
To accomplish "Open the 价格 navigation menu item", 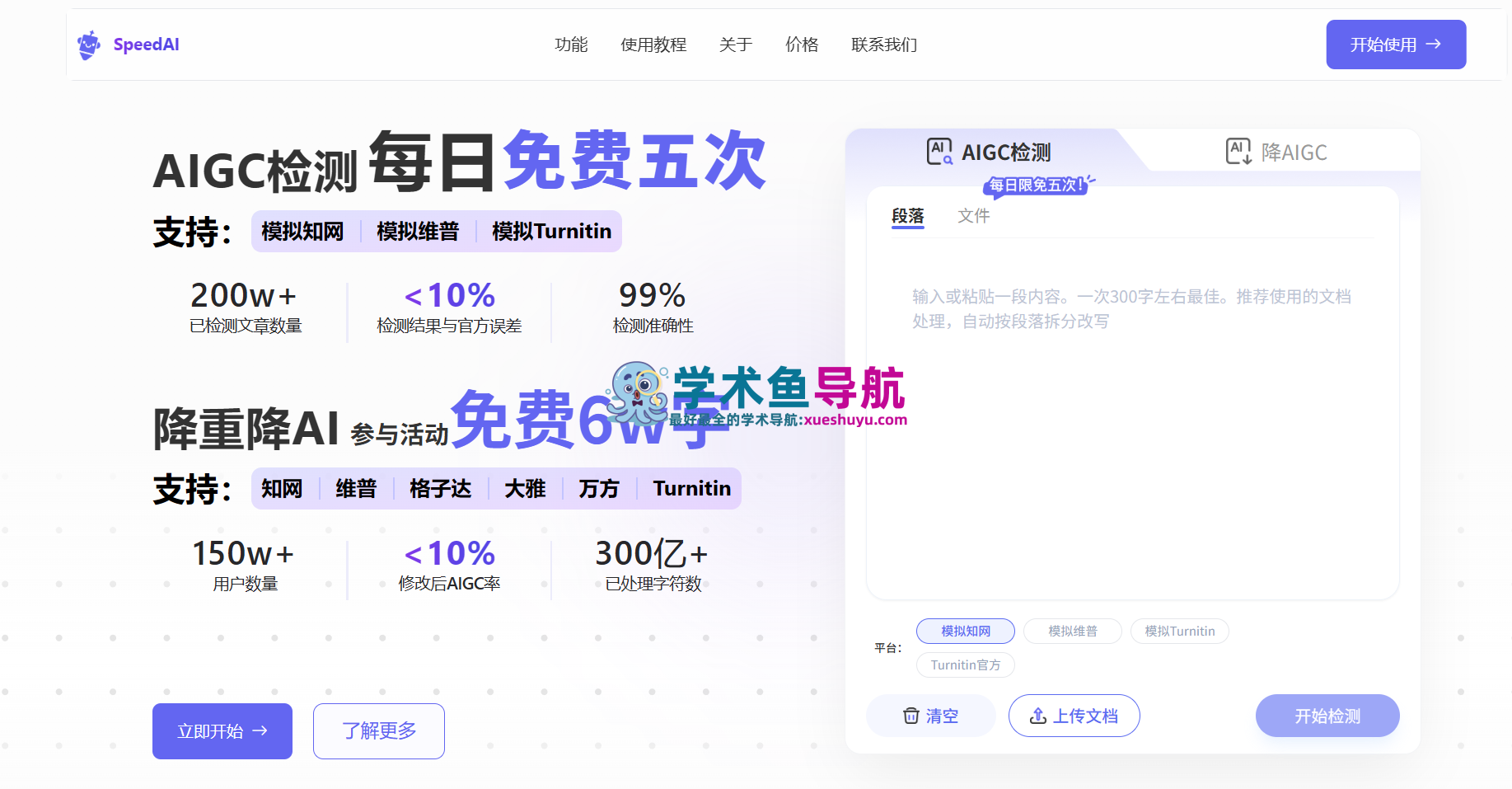I will [802, 45].
